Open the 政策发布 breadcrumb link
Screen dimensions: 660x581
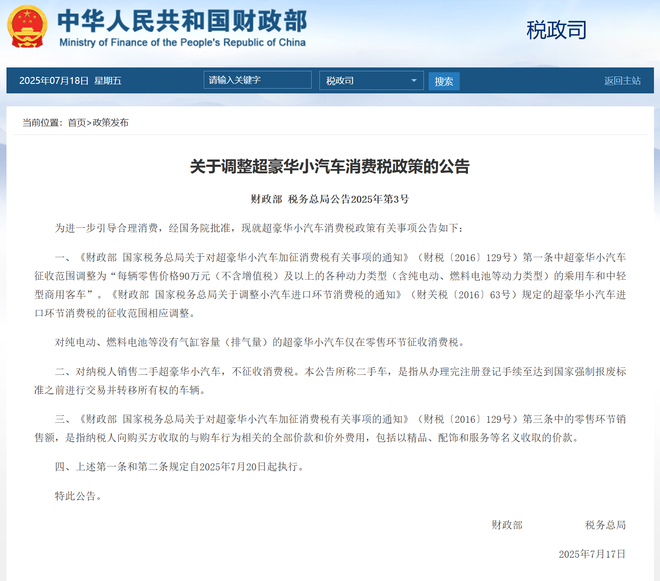[110, 123]
